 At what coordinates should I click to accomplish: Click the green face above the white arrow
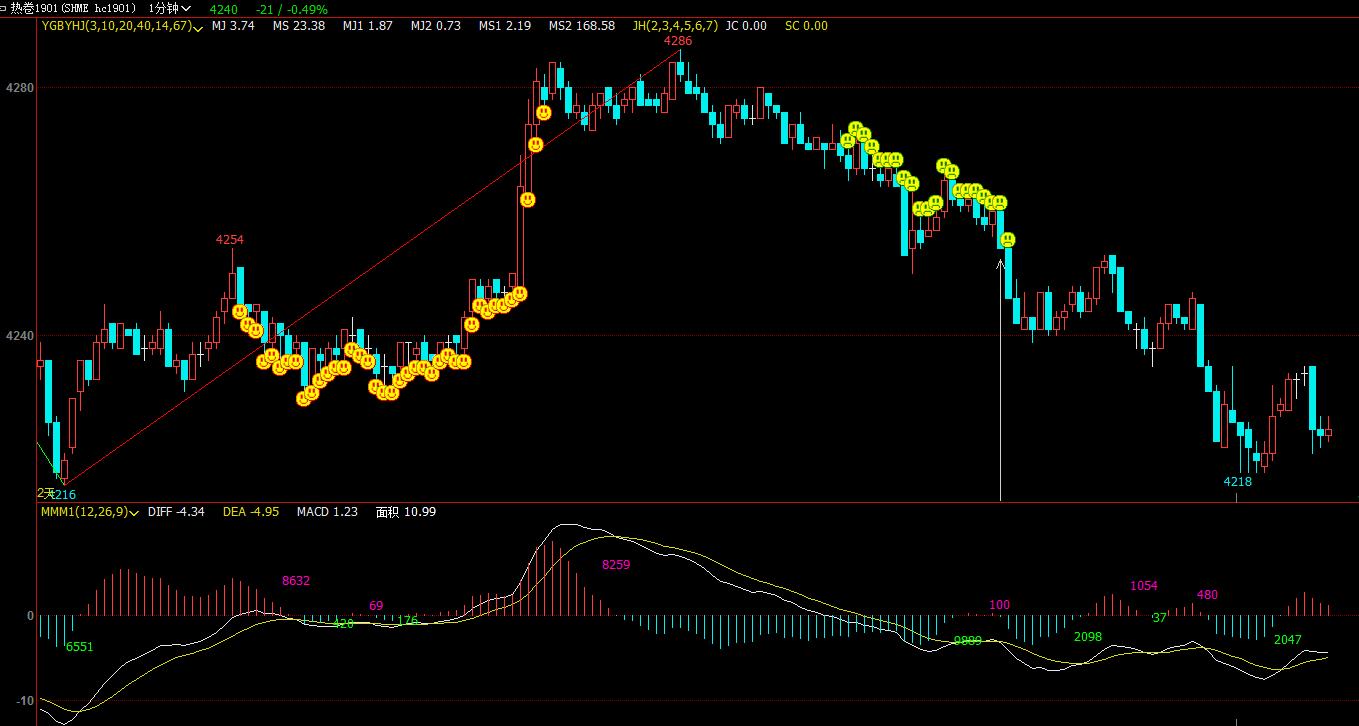point(1008,240)
